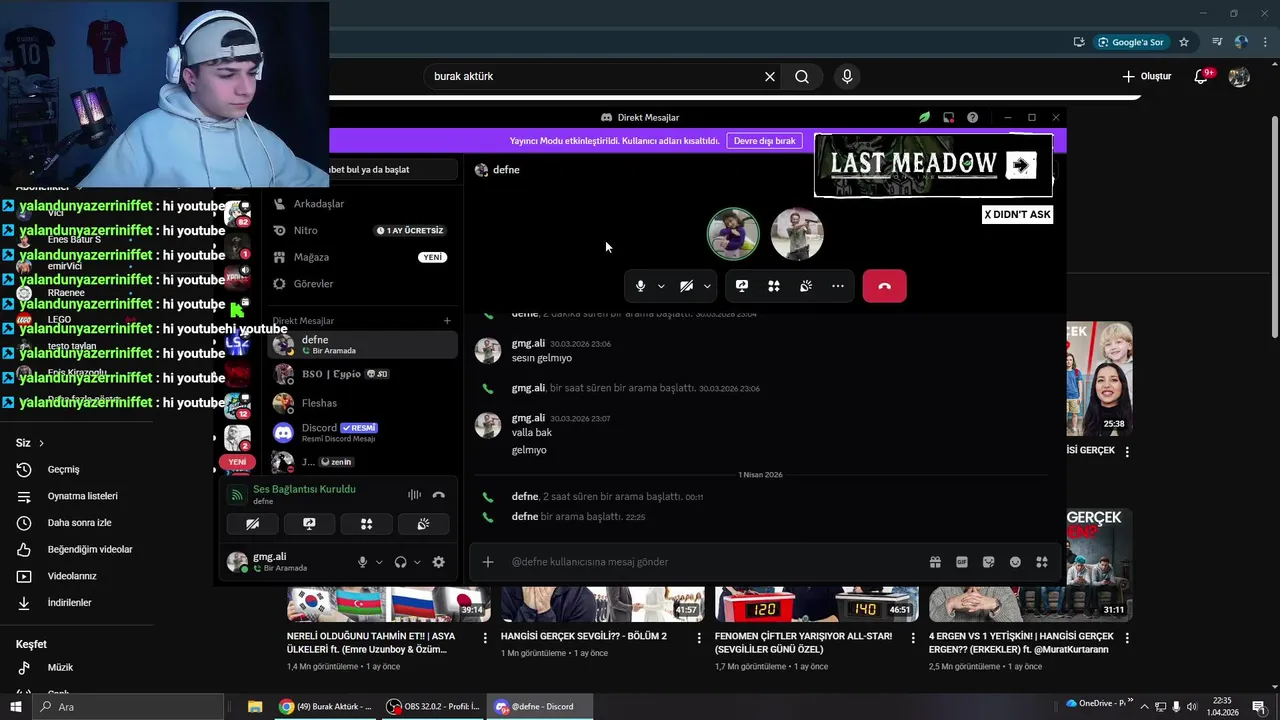Open soundboard from call controls
The height and width of the screenshot is (720, 1280).
(x=806, y=286)
